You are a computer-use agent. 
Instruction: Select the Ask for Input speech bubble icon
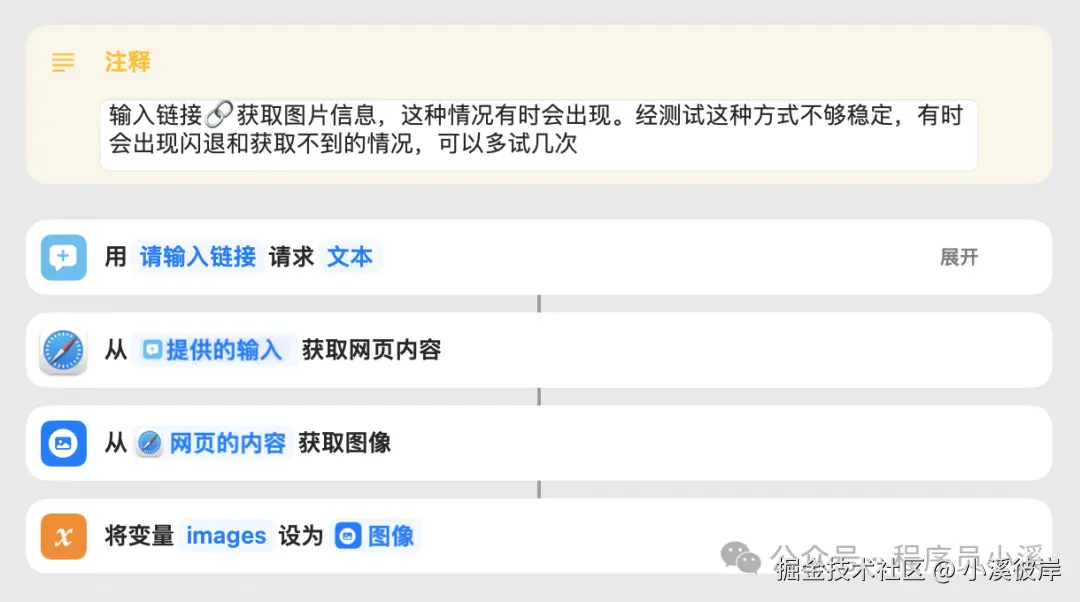coord(63,257)
